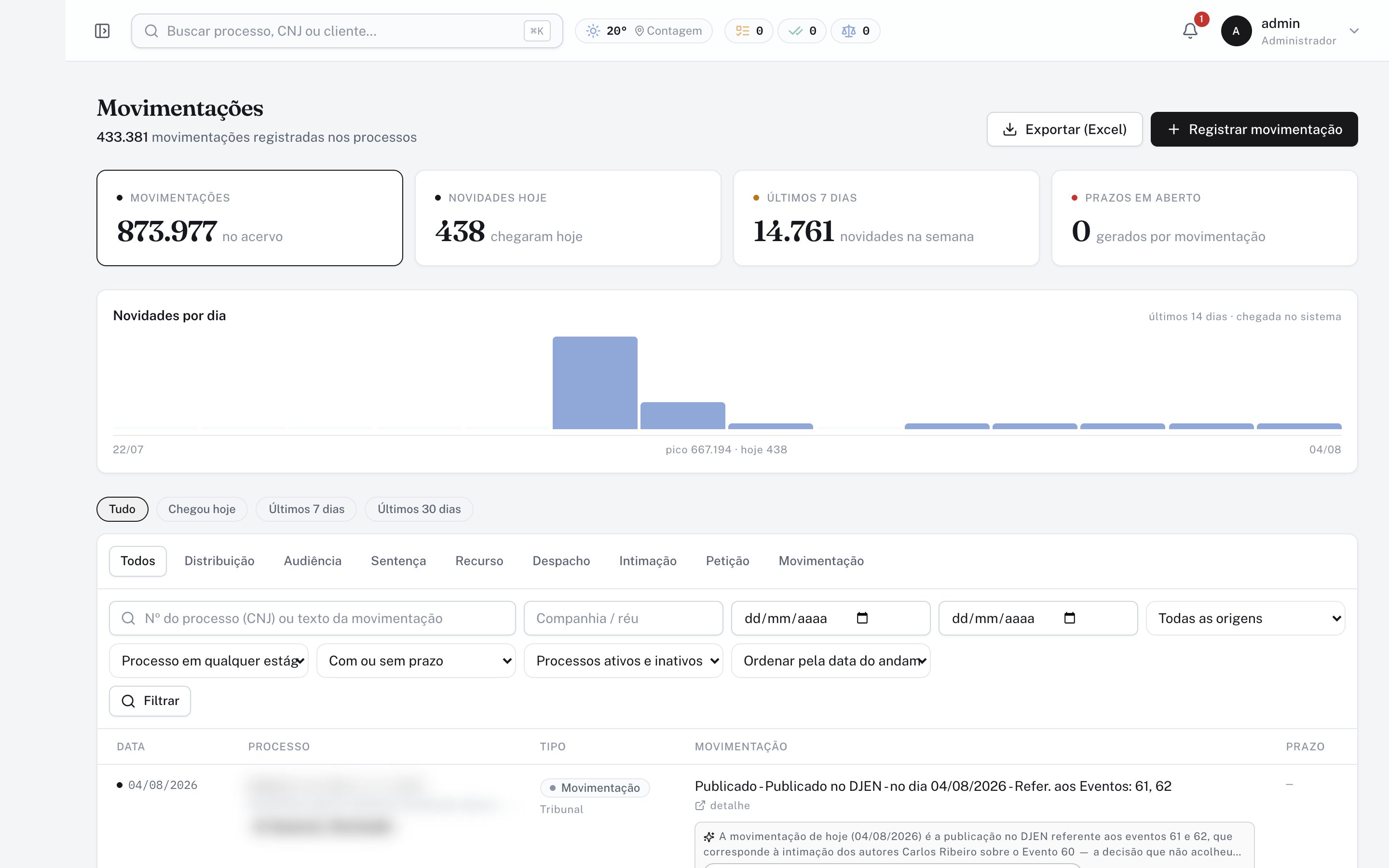Image resolution: width=1389 pixels, height=868 pixels.
Task: Focus the Companhia / réu field
Action: point(623,618)
